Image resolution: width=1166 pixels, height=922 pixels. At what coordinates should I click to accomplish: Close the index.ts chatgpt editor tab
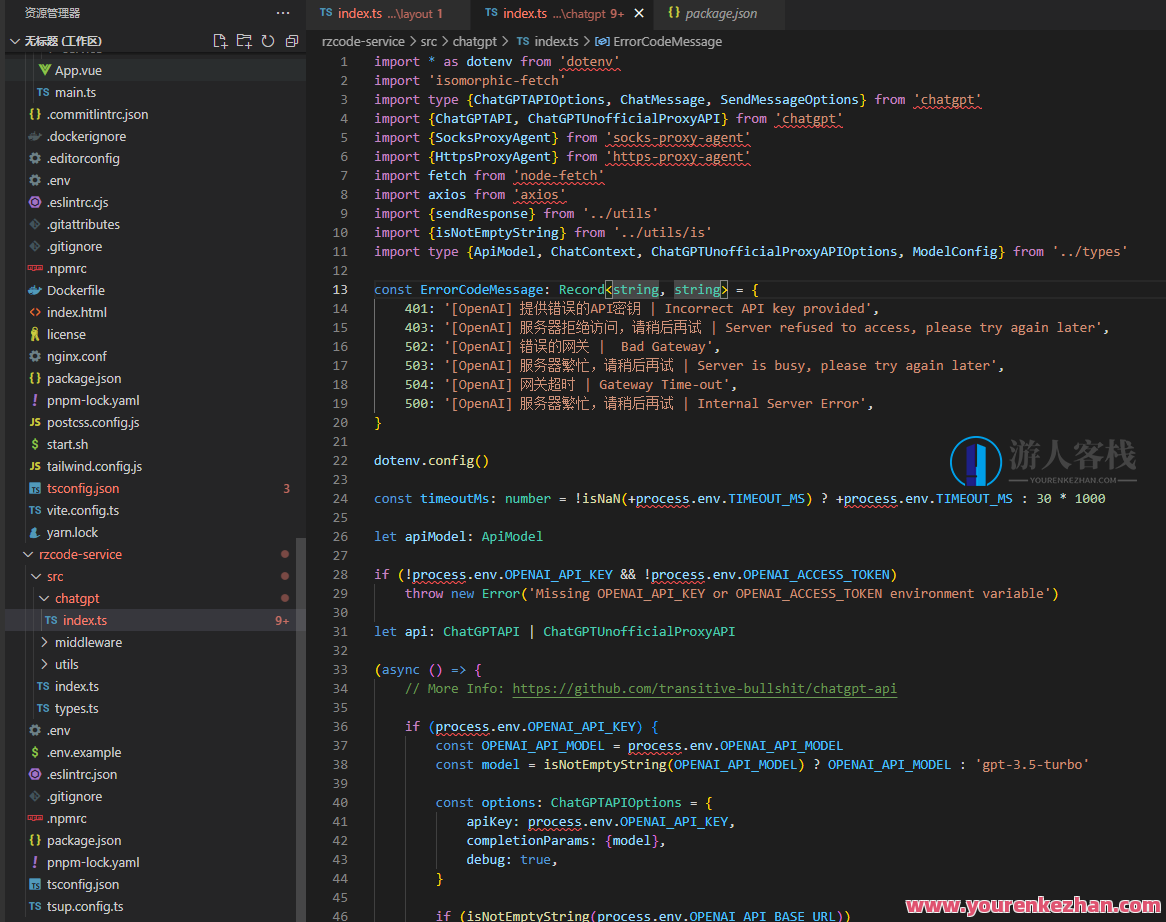(639, 13)
